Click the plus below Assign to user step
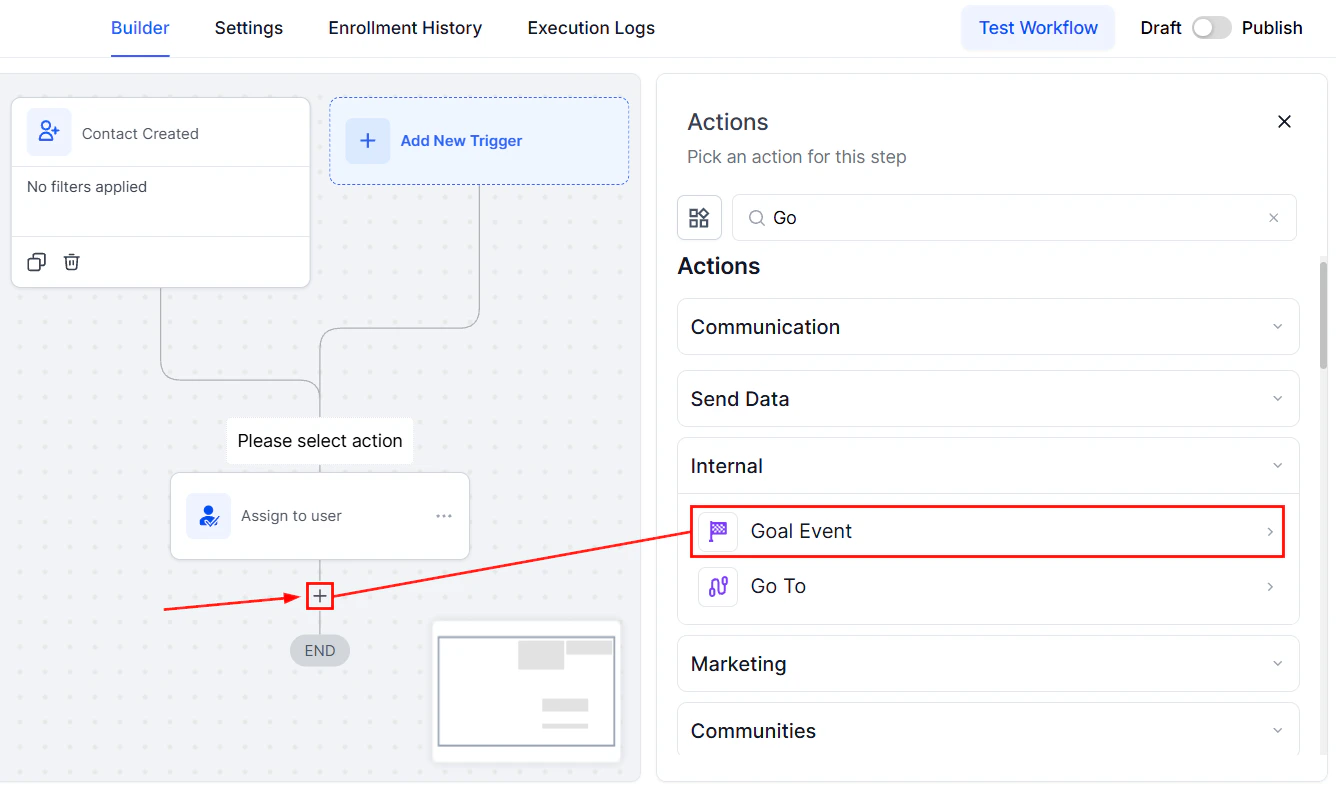This screenshot has width=1336, height=789. [x=319, y=595]
